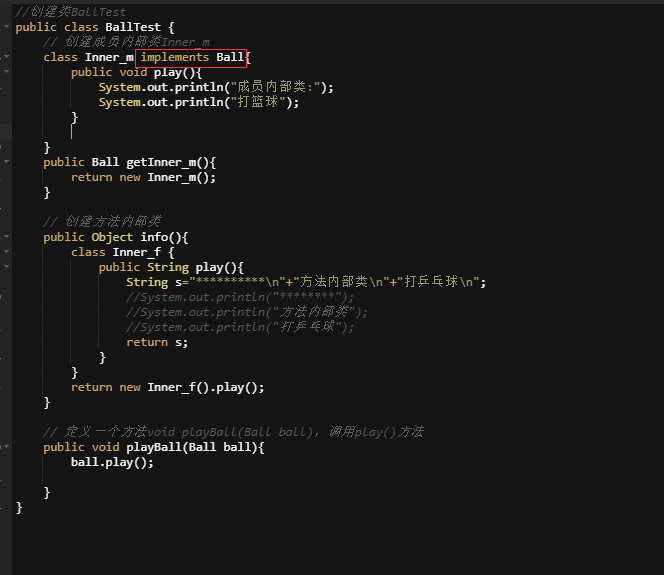Screen dimensions: 664x575
Task: Click commented line //System.out.println("********")
Action: point(240,297)
